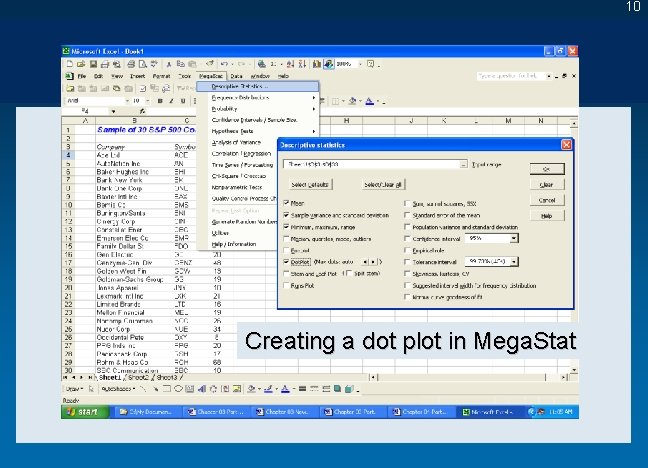The width and height of the screenshot is (648, 468).
Task: Click the Sort Descending icon
Action: [303, 64]
